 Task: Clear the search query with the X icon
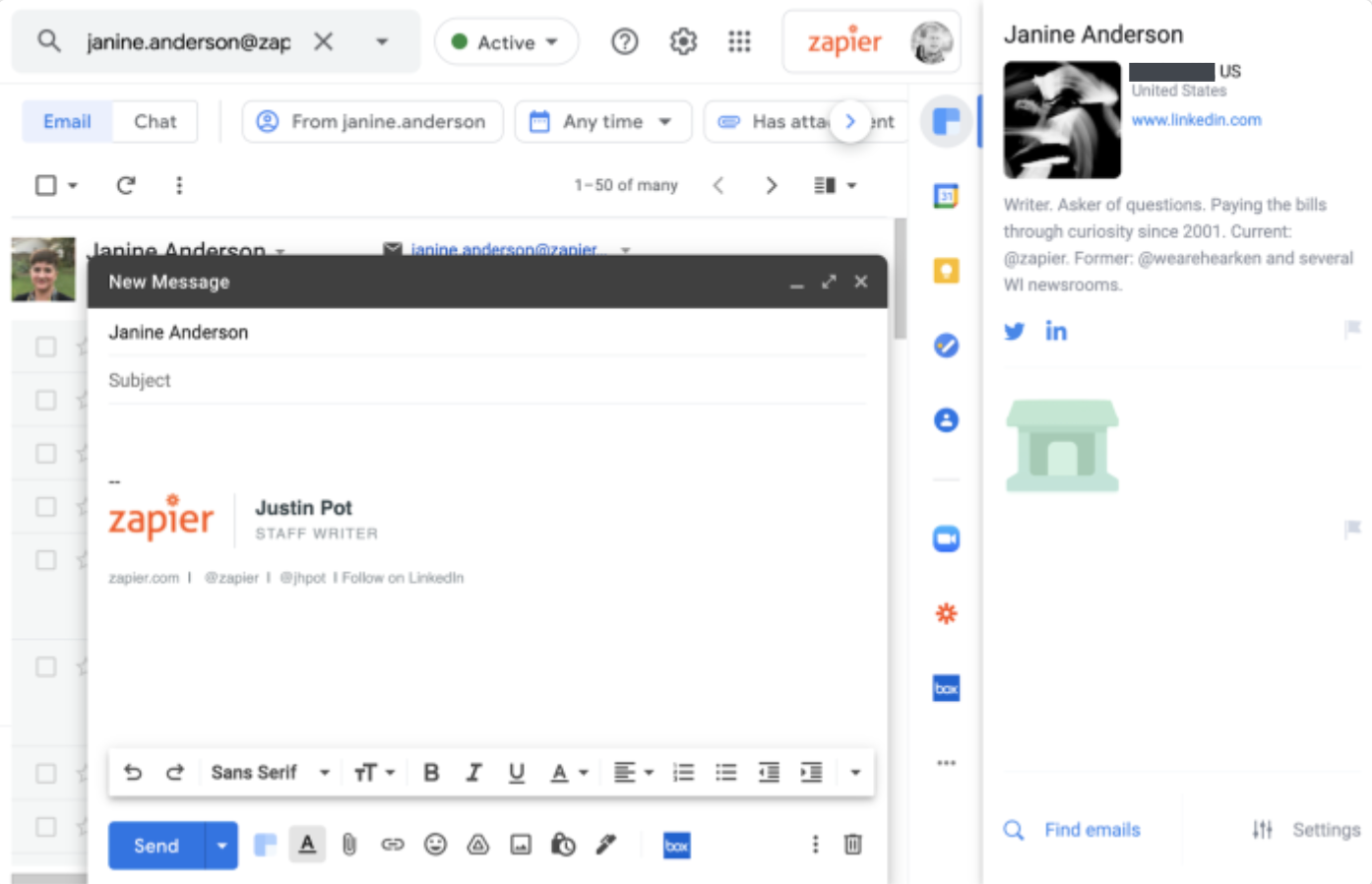tap(323, 41)
